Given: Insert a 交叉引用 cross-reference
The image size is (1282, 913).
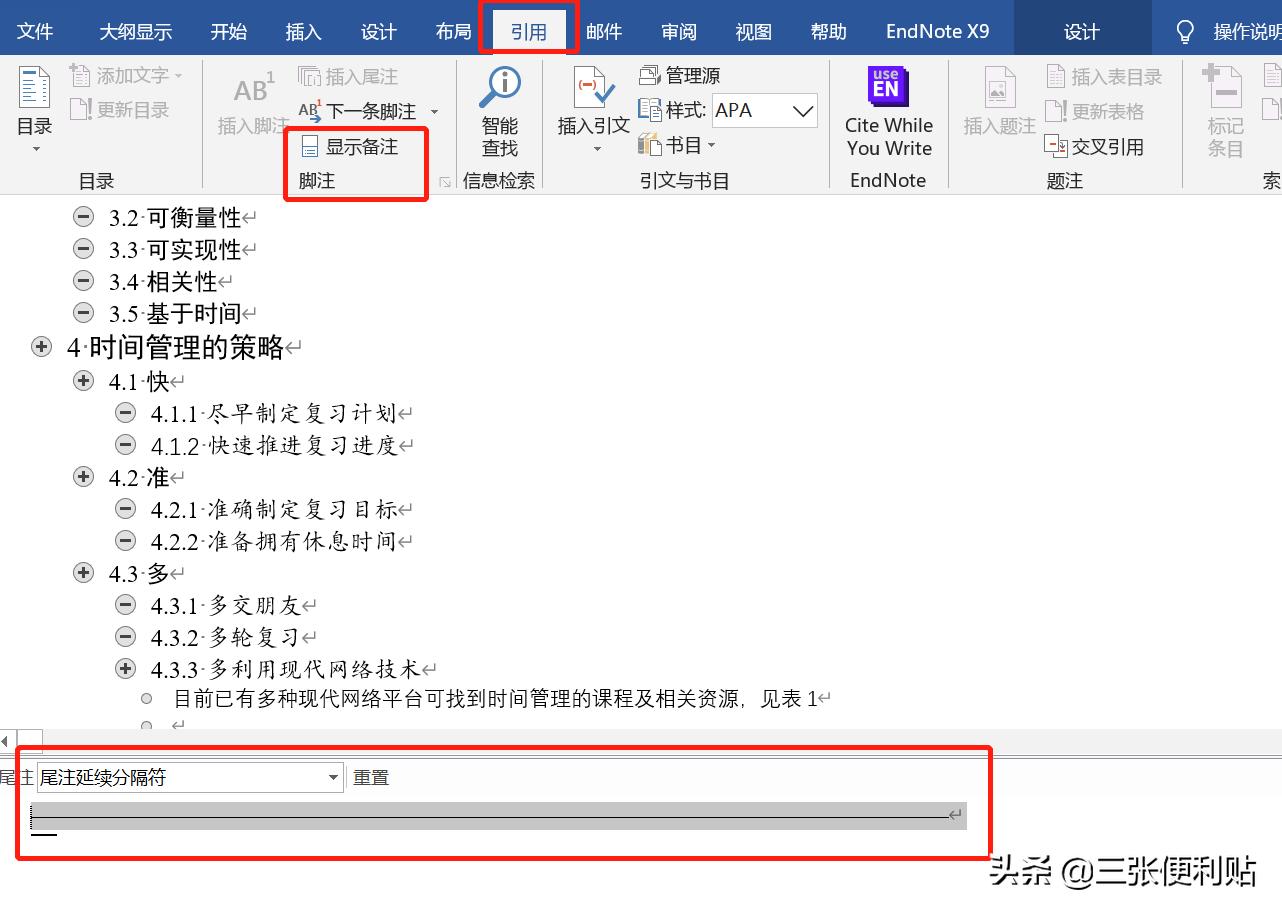Looking at the screenshot, I should point(1092,146).
